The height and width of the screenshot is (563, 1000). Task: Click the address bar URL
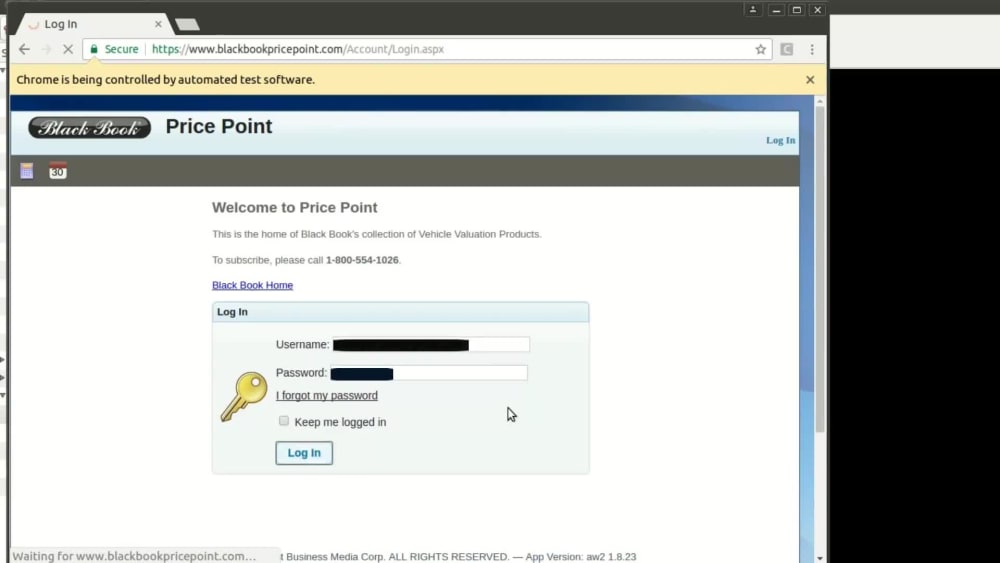[x=298, y=49]
